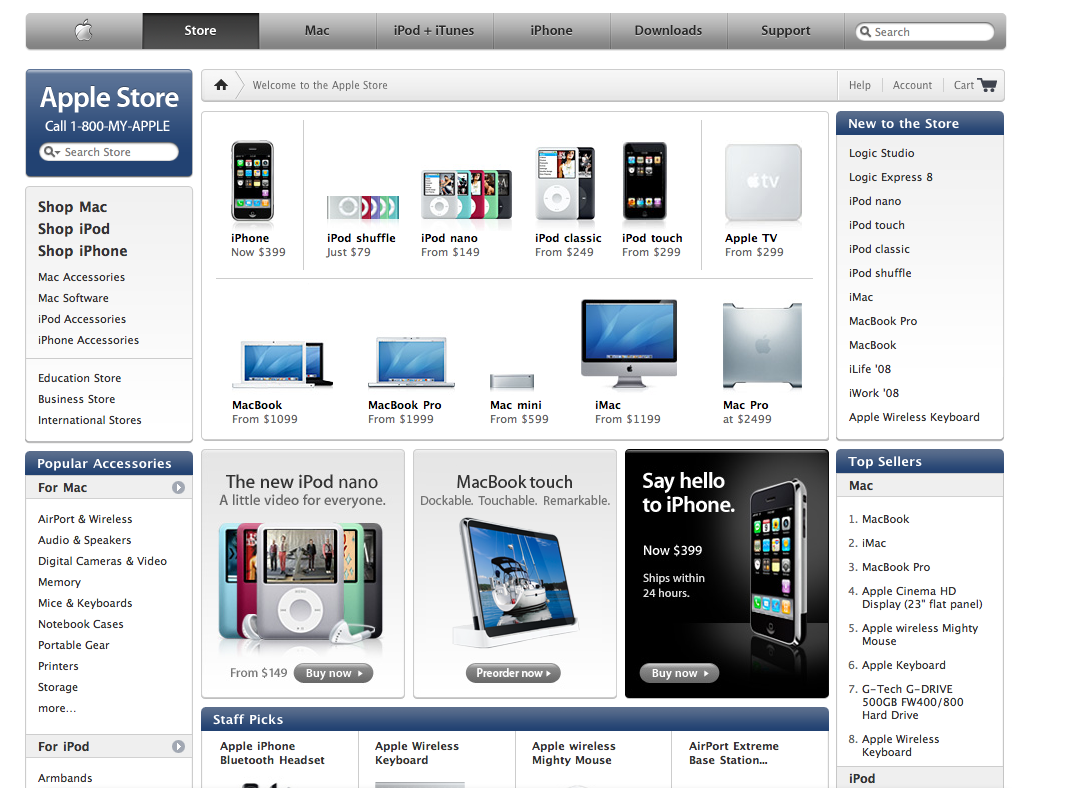Open the Help link
This screenshot has width=1074, height=788.
point(860,85)
